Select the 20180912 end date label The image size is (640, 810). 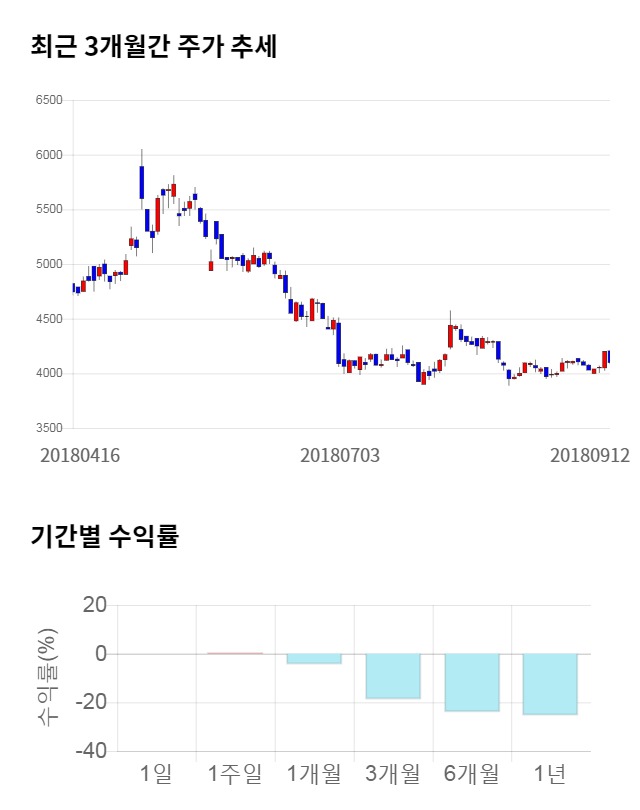(x=590, y=455)
